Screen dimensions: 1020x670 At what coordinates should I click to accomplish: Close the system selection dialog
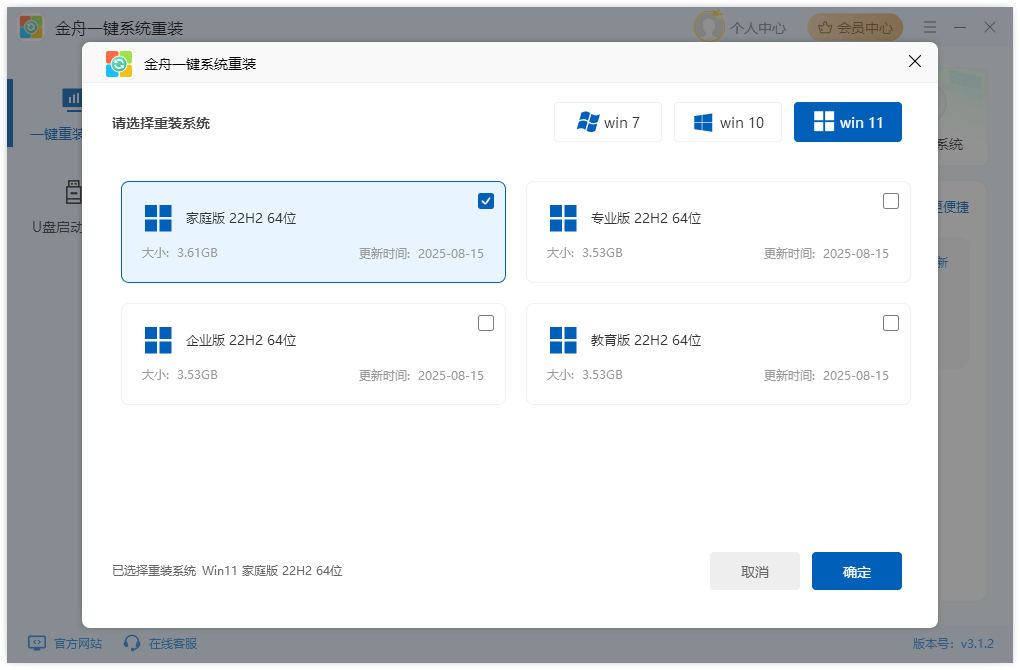point(914,62)
